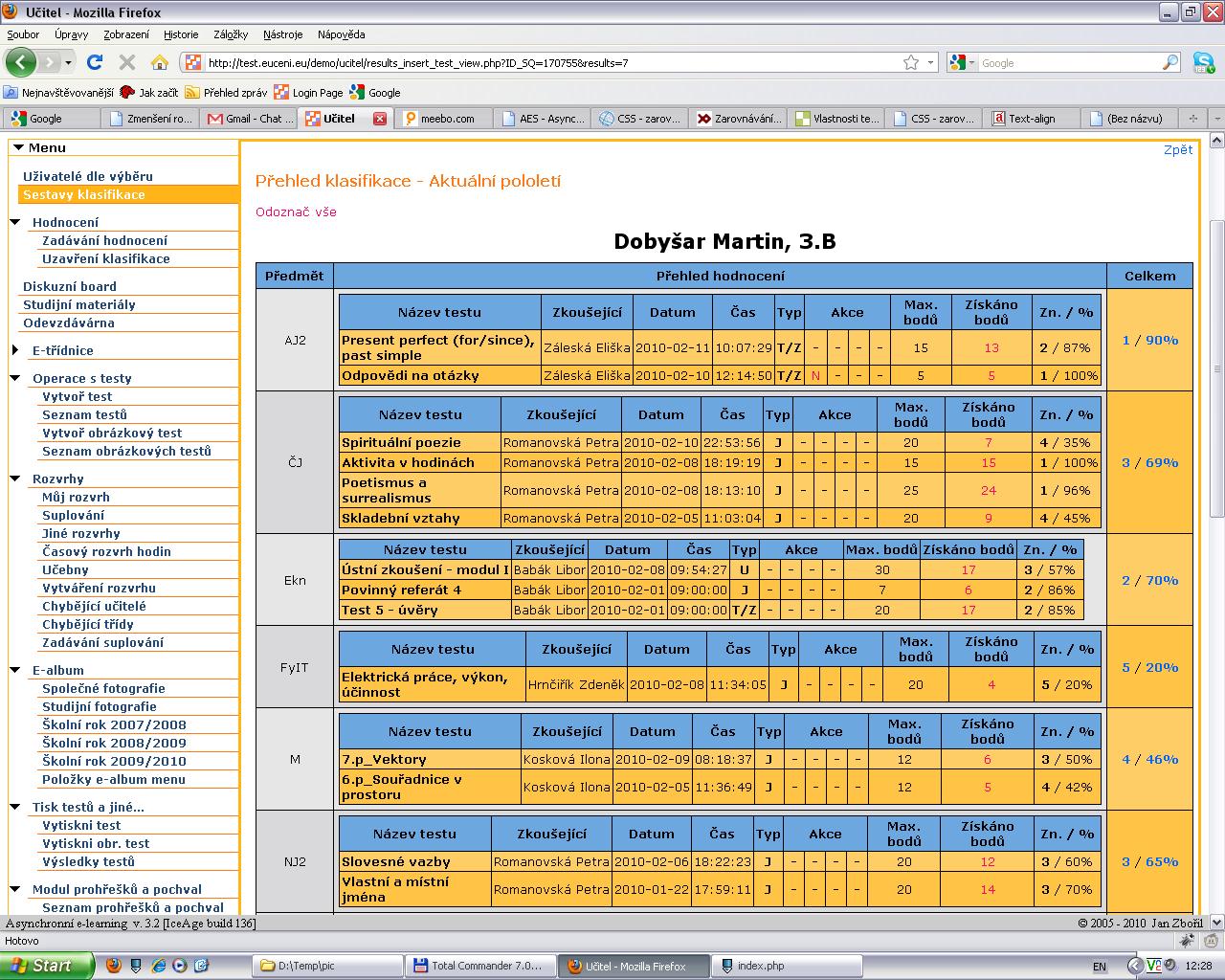
Task: Close the Učitel tab with red X
Action: (x=379, y=119)
